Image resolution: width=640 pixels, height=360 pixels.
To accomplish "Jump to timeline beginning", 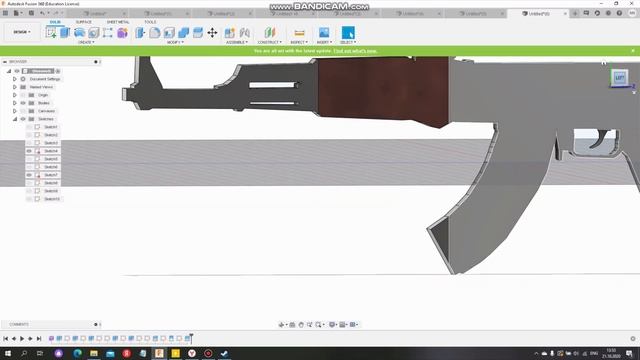I will pos(5,338).
